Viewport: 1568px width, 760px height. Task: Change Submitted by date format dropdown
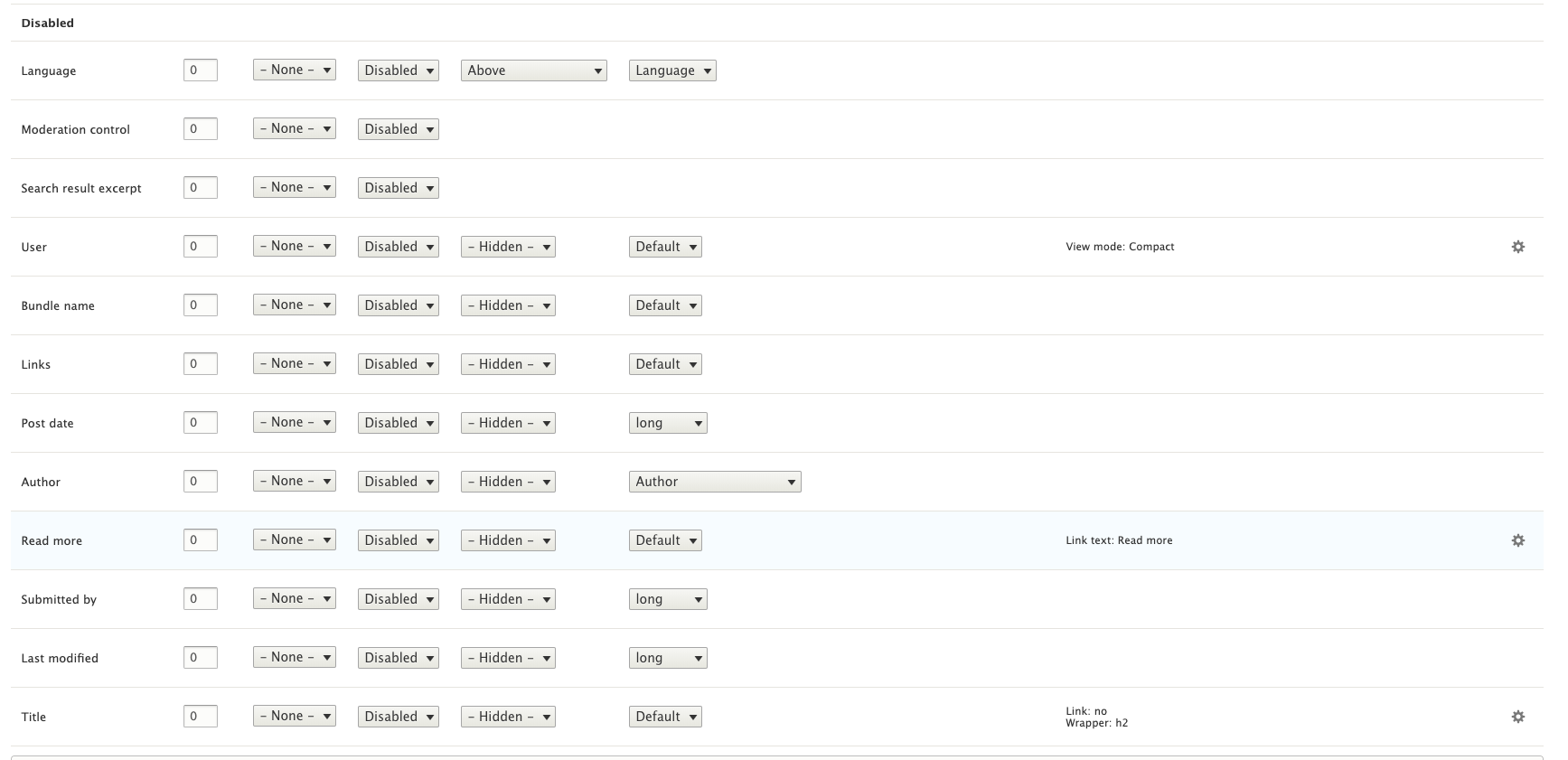(667, 599)
